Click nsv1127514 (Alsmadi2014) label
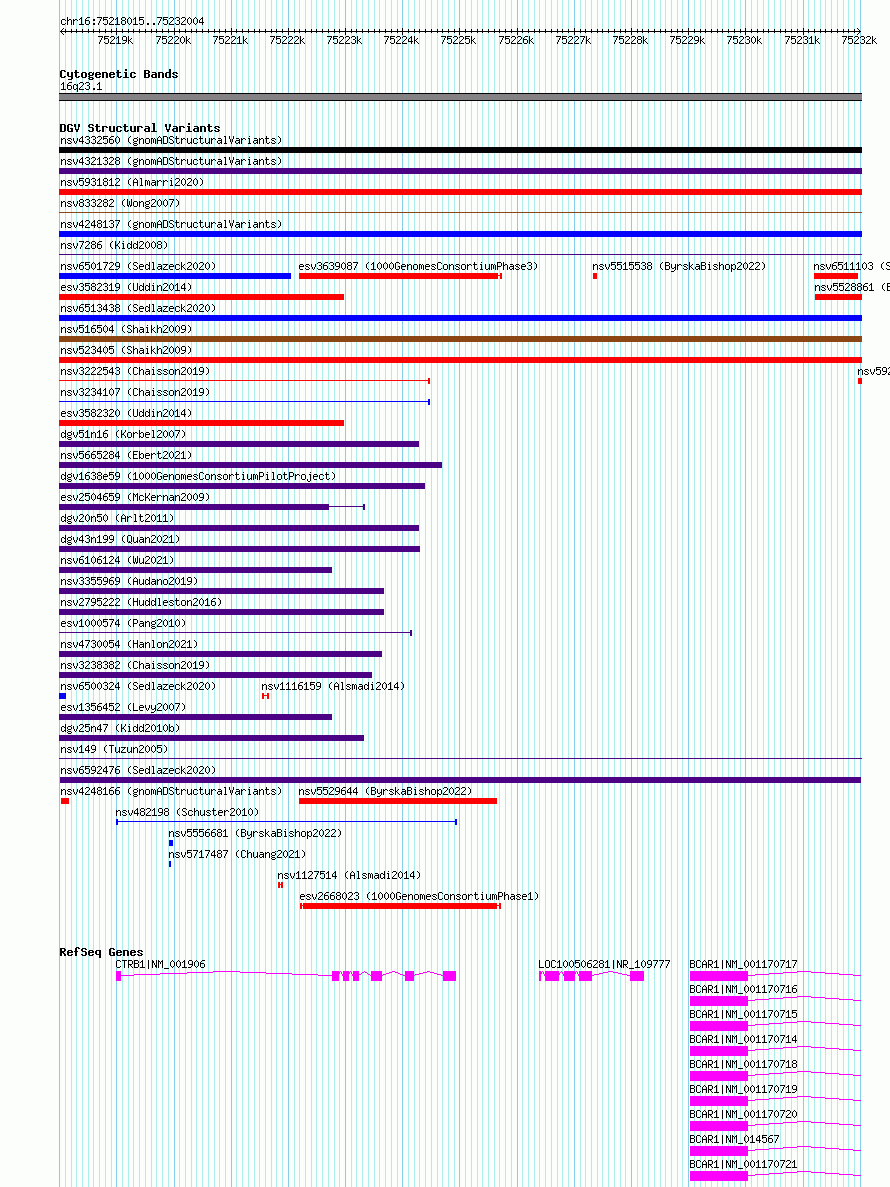This screenshot has width=890, height=1187. click(x=349, y=876)
